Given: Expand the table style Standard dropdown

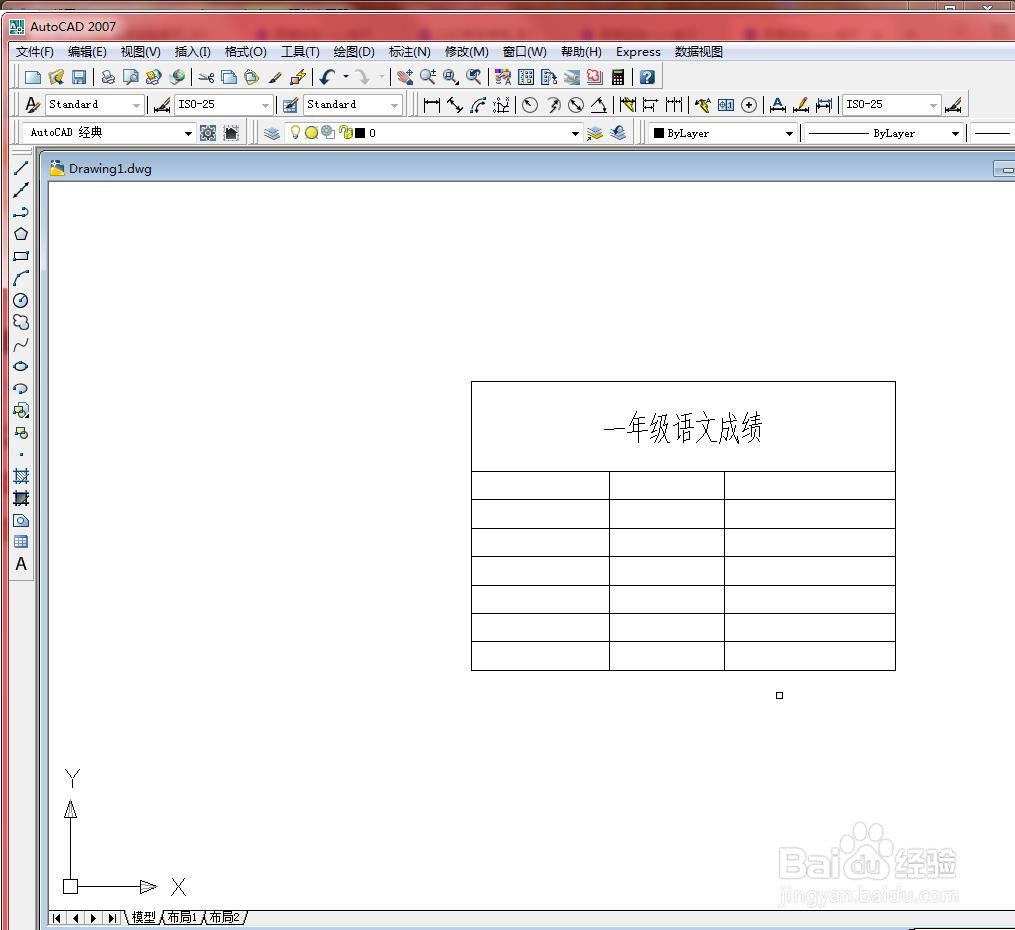Looking at the screenshot, I should click(x=394, y=105).
